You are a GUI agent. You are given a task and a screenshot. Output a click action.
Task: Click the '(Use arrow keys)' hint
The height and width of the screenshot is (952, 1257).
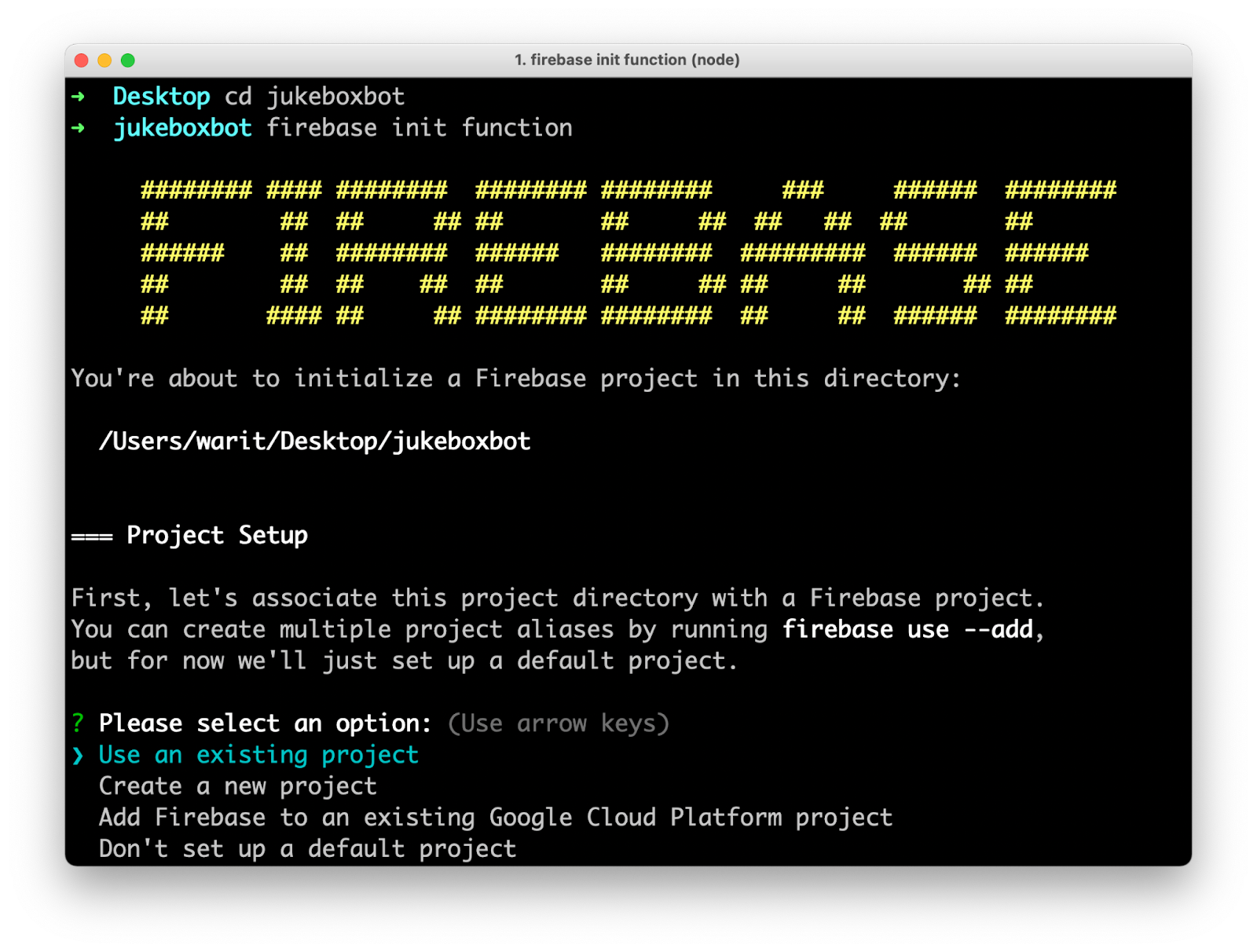point(558,723)
